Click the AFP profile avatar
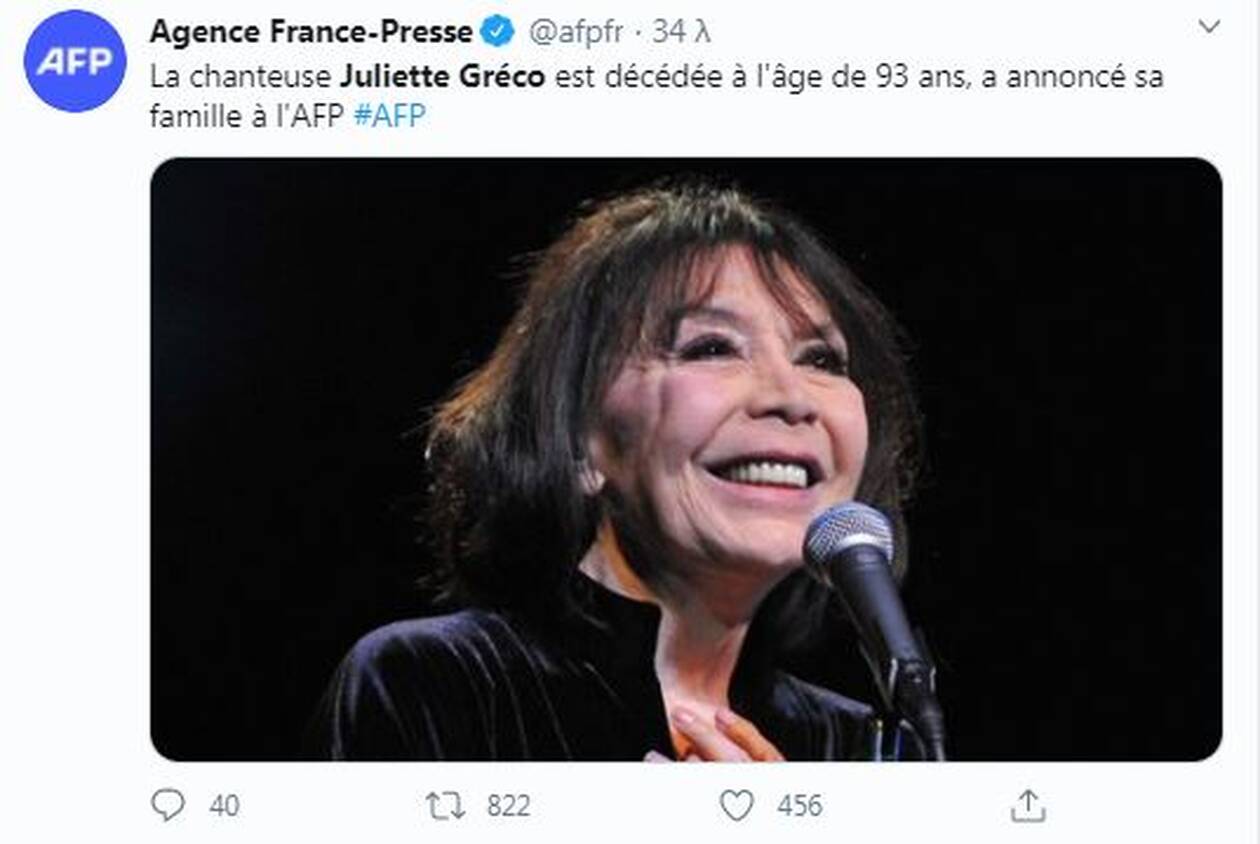This screenshot has height=844, width=1260. (75, 61)
